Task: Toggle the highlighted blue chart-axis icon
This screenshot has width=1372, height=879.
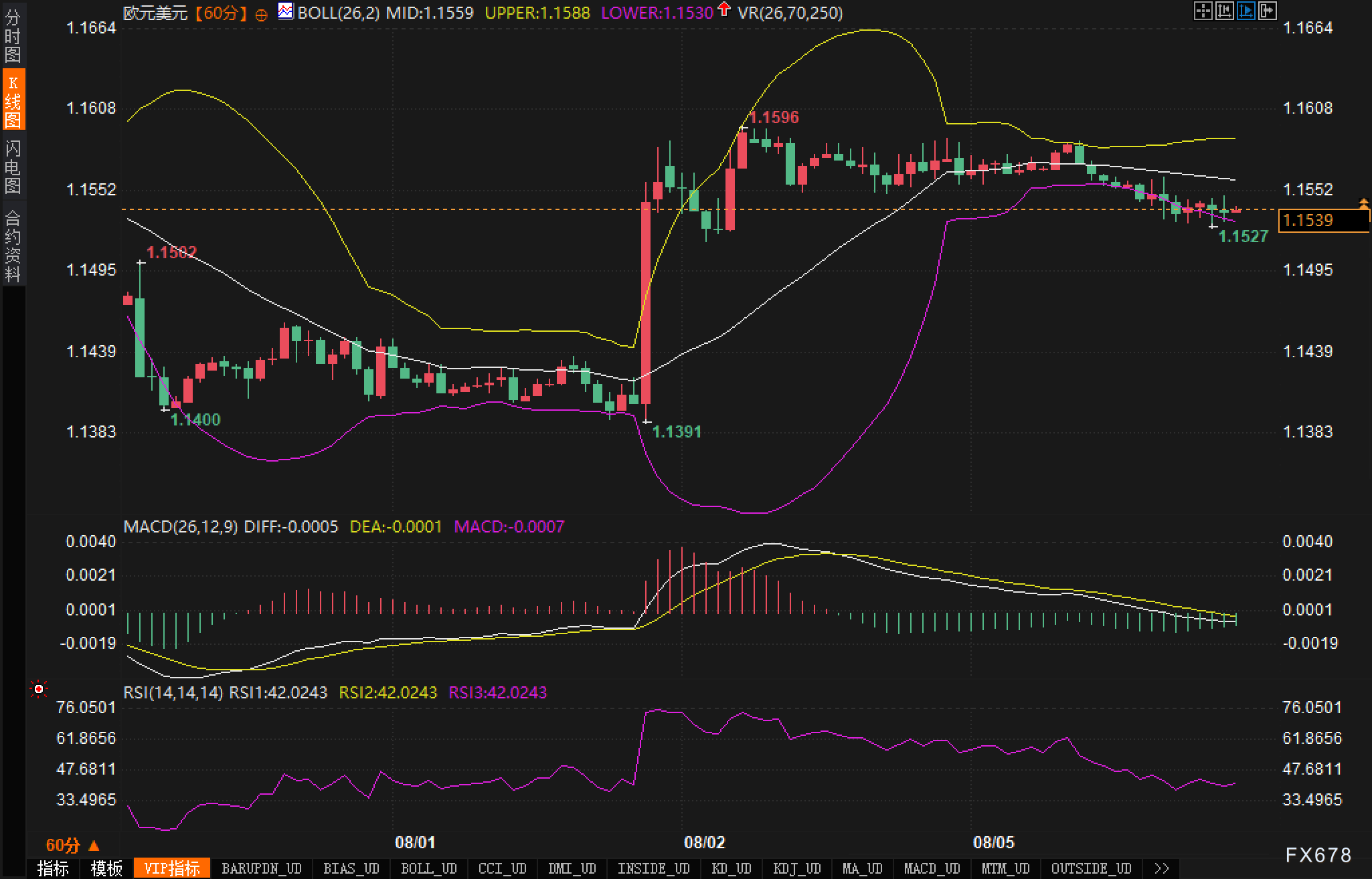Action: pos(1246,11)
